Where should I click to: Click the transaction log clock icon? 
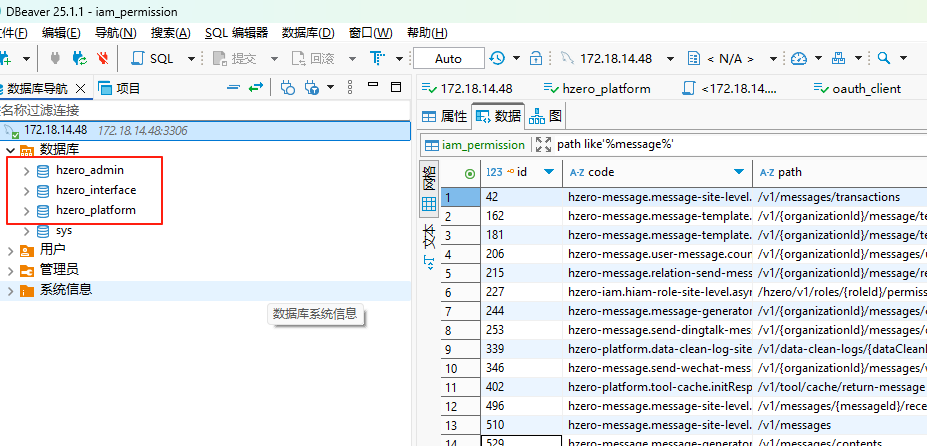tap(498, 58)
